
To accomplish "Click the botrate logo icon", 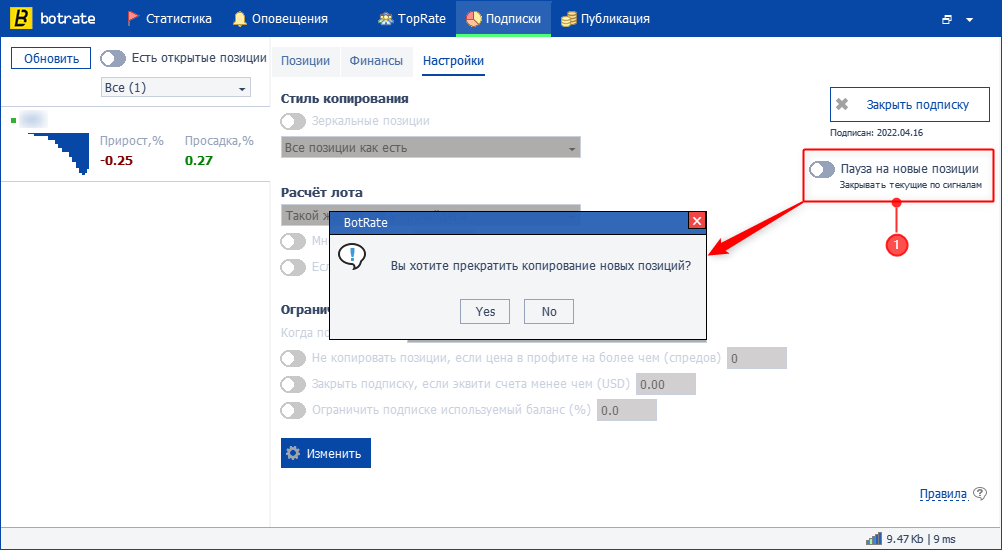I will click(23, 19).
